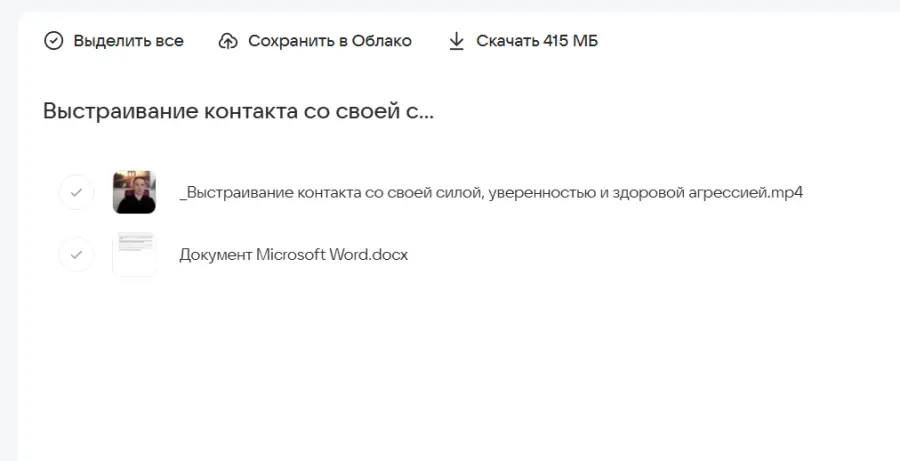The image size is (900, 461).
Task: Open the mp4 file by its name
Action: pos(491,192)
